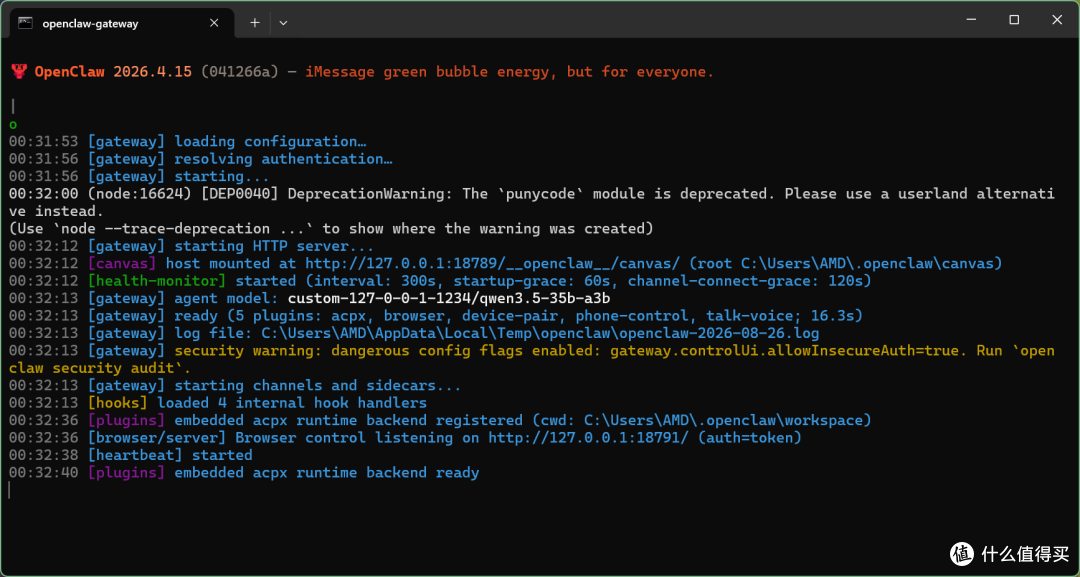Click "starting channels and sidecars..." line

[235, 386]
